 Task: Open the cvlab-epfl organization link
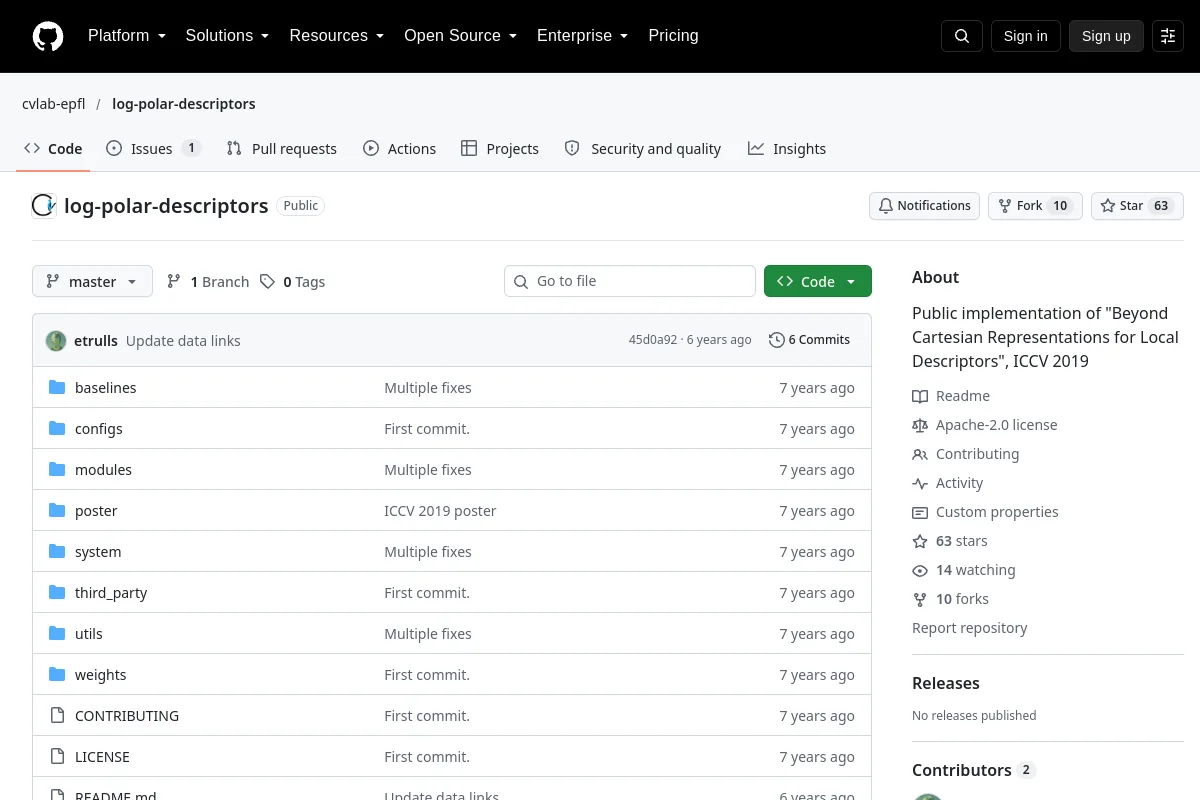coord(54,104)
